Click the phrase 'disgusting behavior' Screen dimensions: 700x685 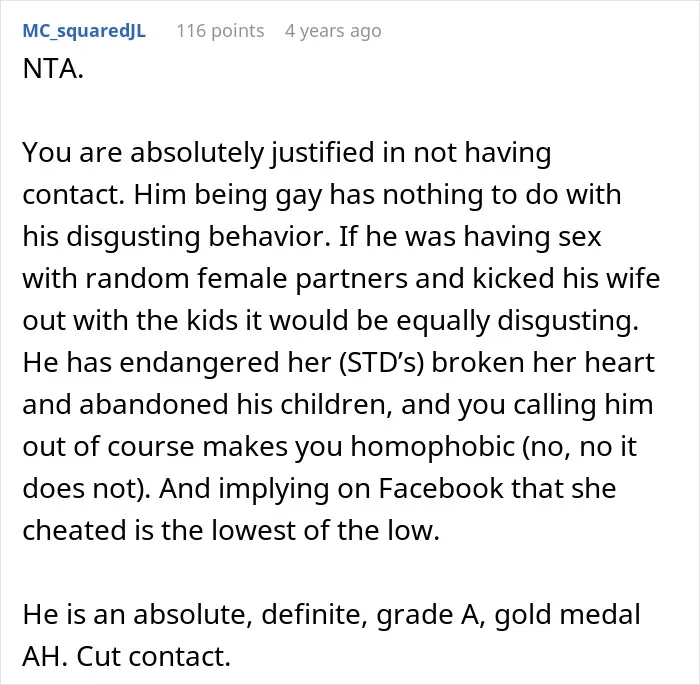pos(198,237)
